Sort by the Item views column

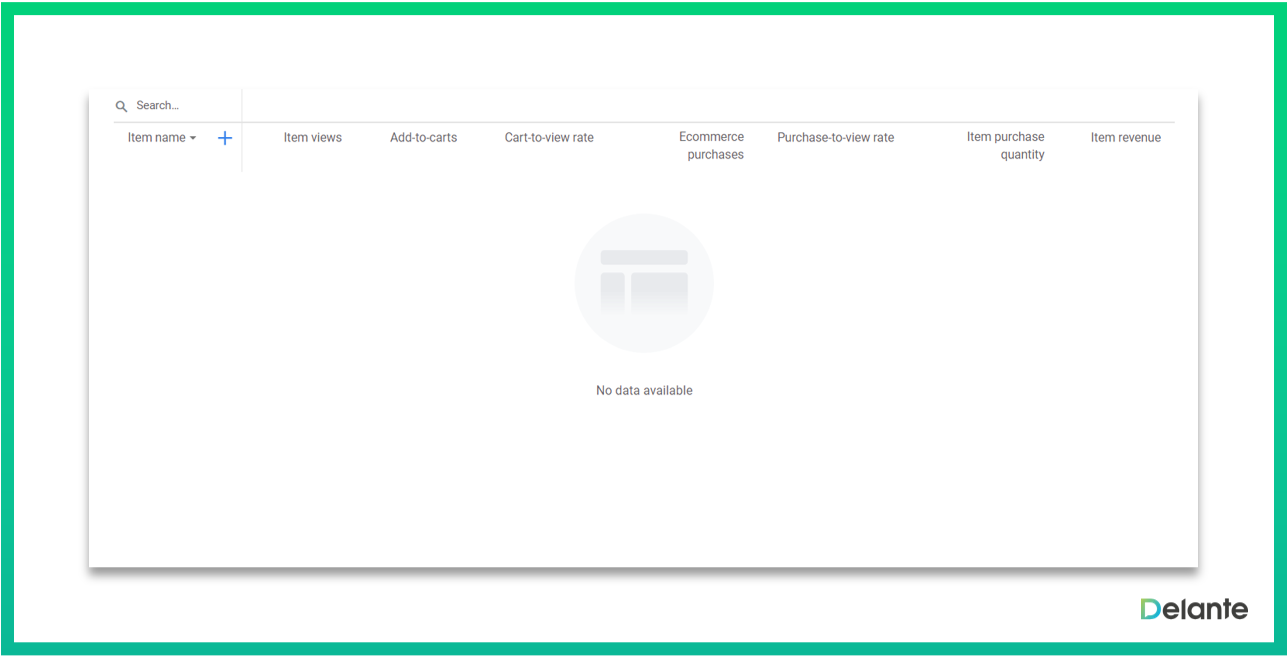312,138
